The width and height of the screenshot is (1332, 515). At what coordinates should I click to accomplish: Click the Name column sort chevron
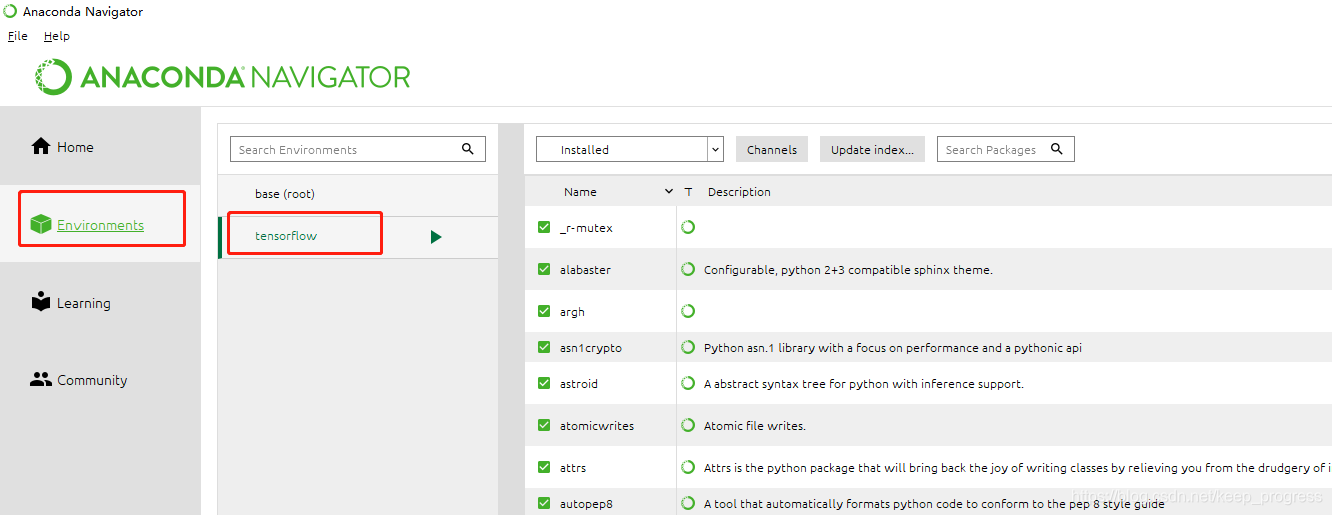pos(669,191)
